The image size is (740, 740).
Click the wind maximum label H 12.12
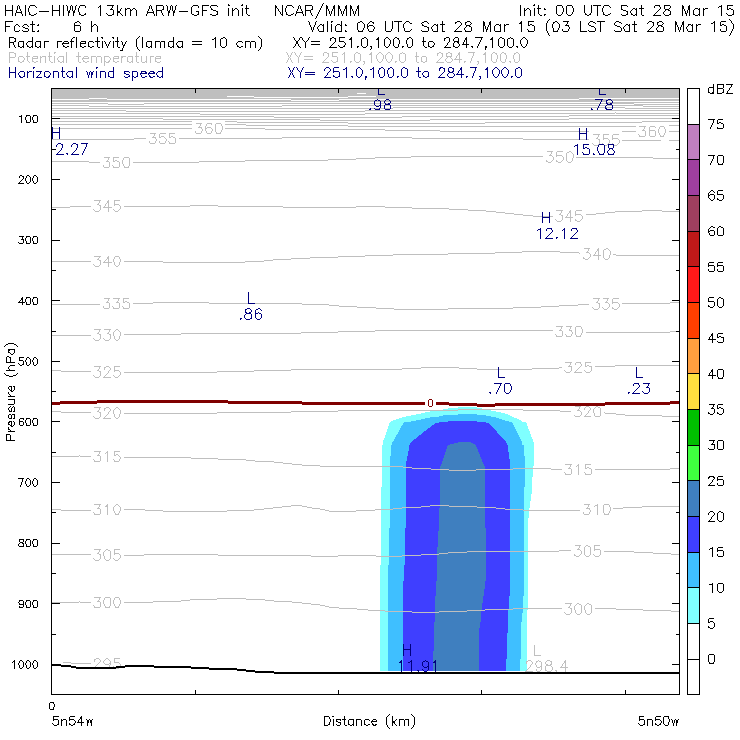(557, 226)
